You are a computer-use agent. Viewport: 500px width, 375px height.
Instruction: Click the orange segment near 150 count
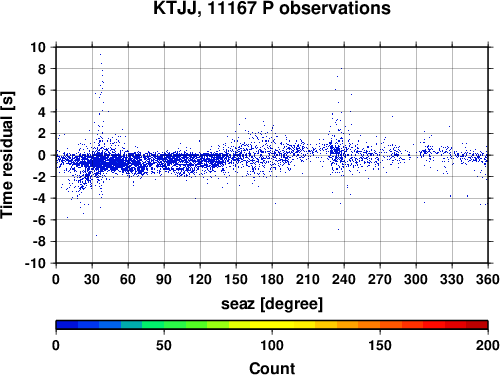pos(380,325)
